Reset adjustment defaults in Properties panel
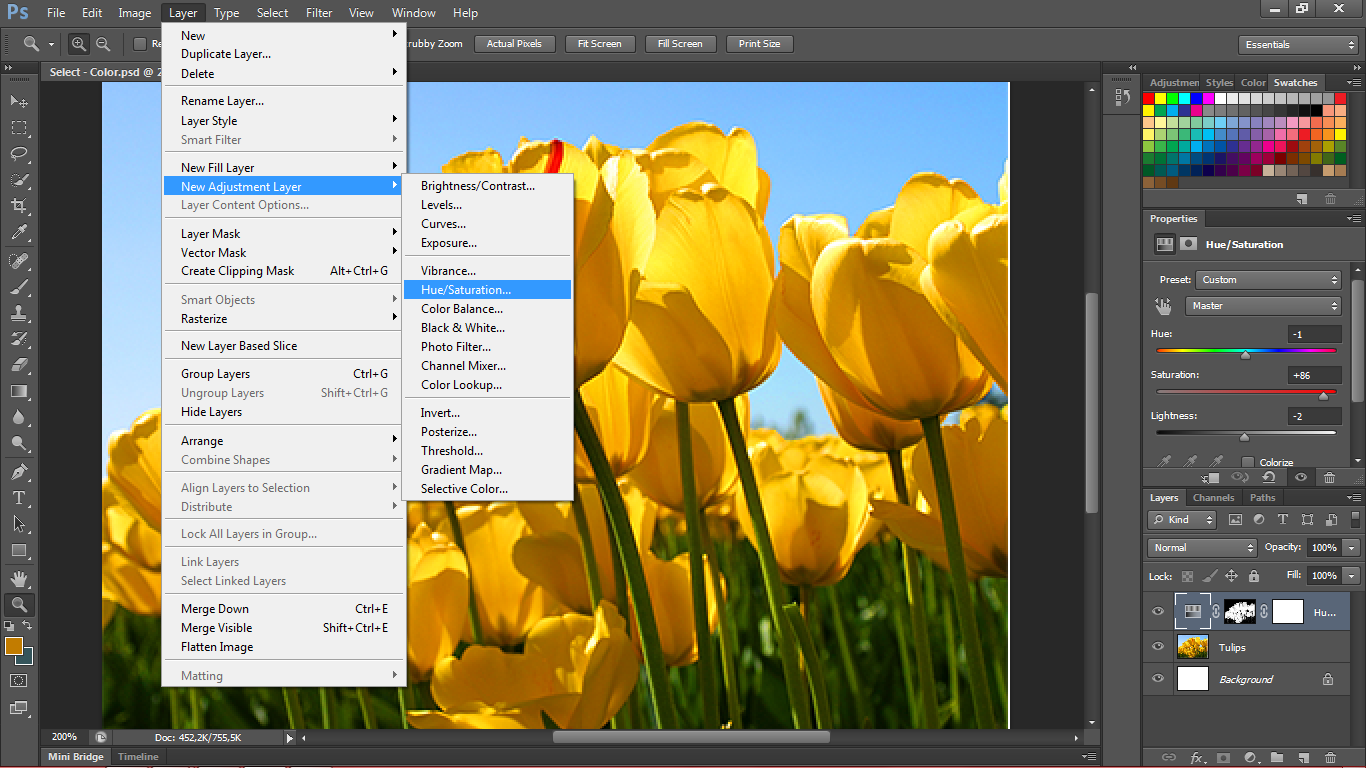 1268,478
